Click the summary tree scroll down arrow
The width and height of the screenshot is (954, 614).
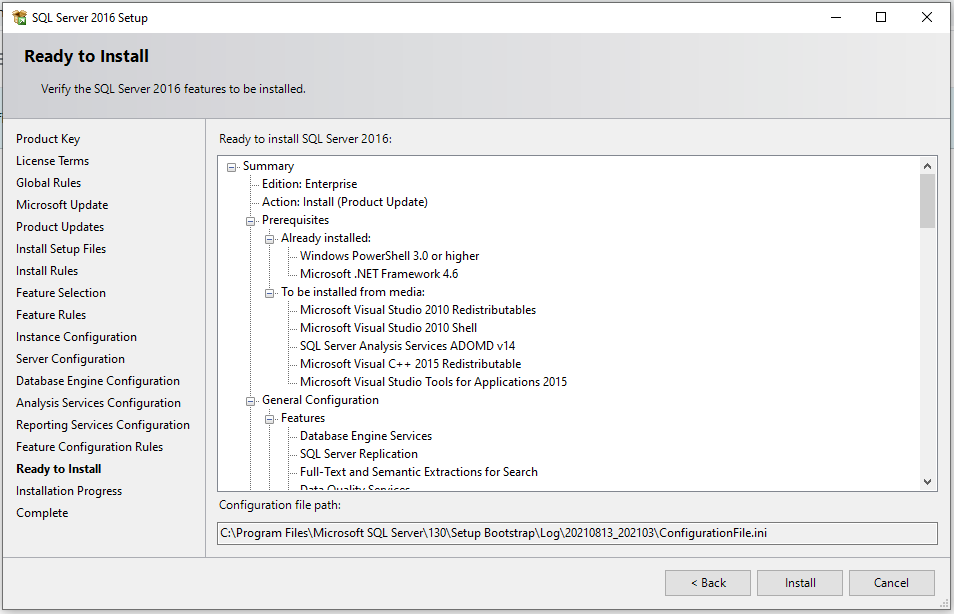(x=927, y=482)
